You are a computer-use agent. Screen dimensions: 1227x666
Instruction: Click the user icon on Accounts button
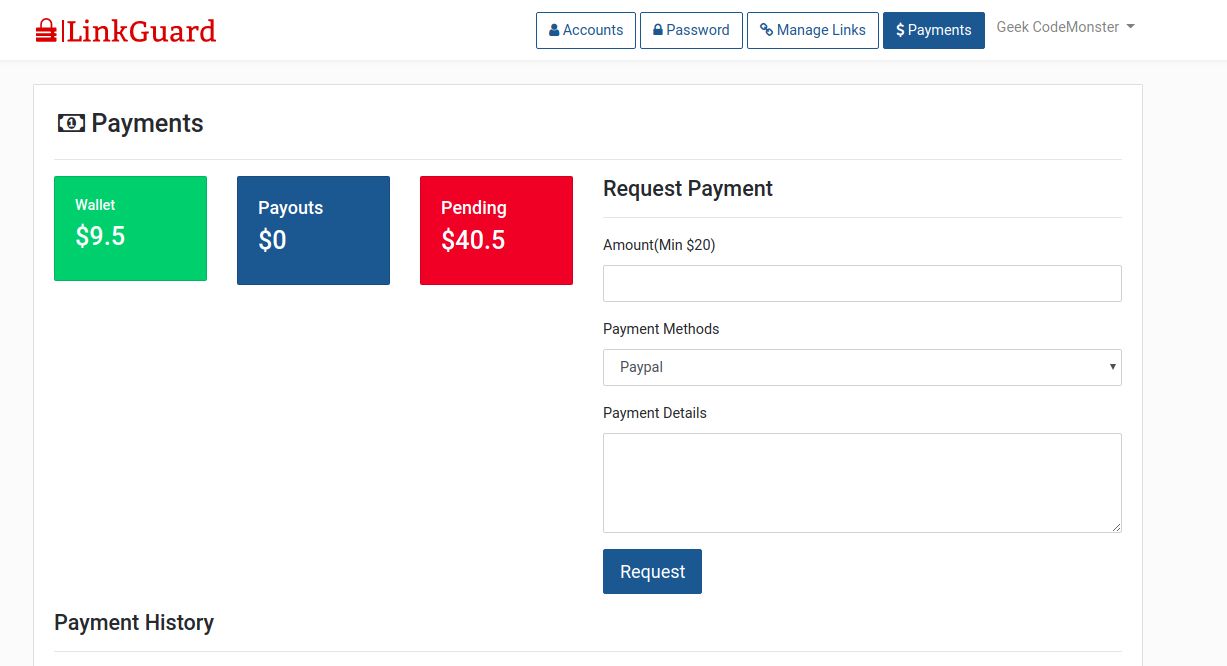(554, 30)
